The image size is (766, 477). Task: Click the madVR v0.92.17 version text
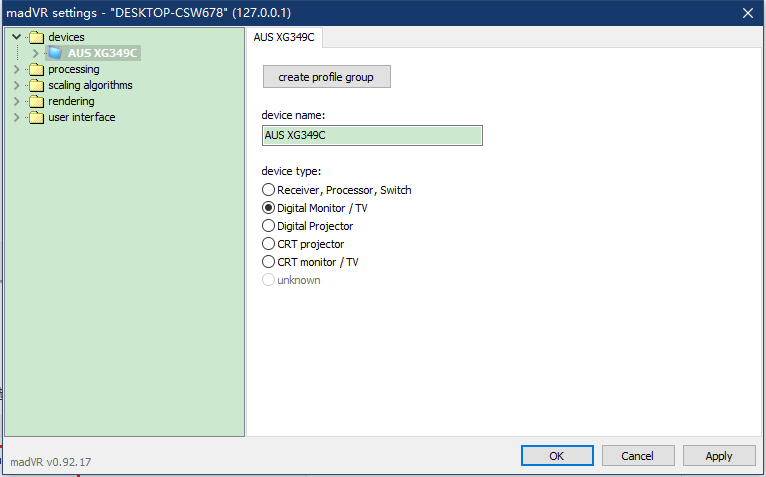tap(51, 462)
